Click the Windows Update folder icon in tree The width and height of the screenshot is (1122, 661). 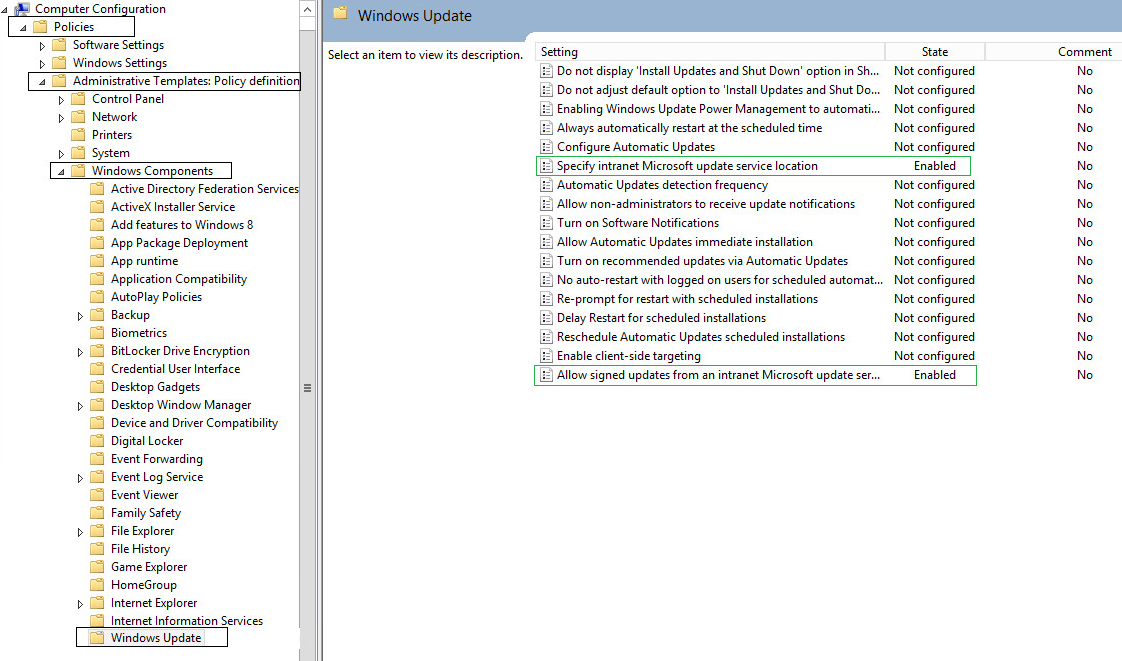coord(96,638)
